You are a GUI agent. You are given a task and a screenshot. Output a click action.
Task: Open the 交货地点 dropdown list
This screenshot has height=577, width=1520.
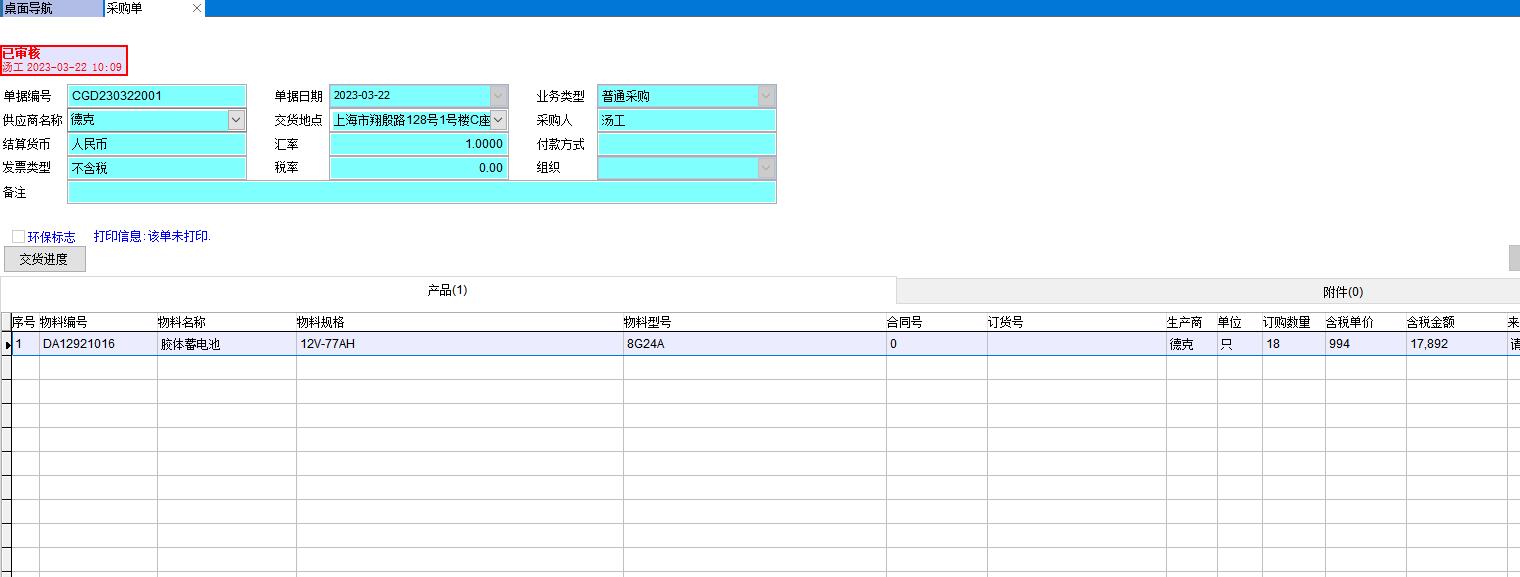point(499,120)
